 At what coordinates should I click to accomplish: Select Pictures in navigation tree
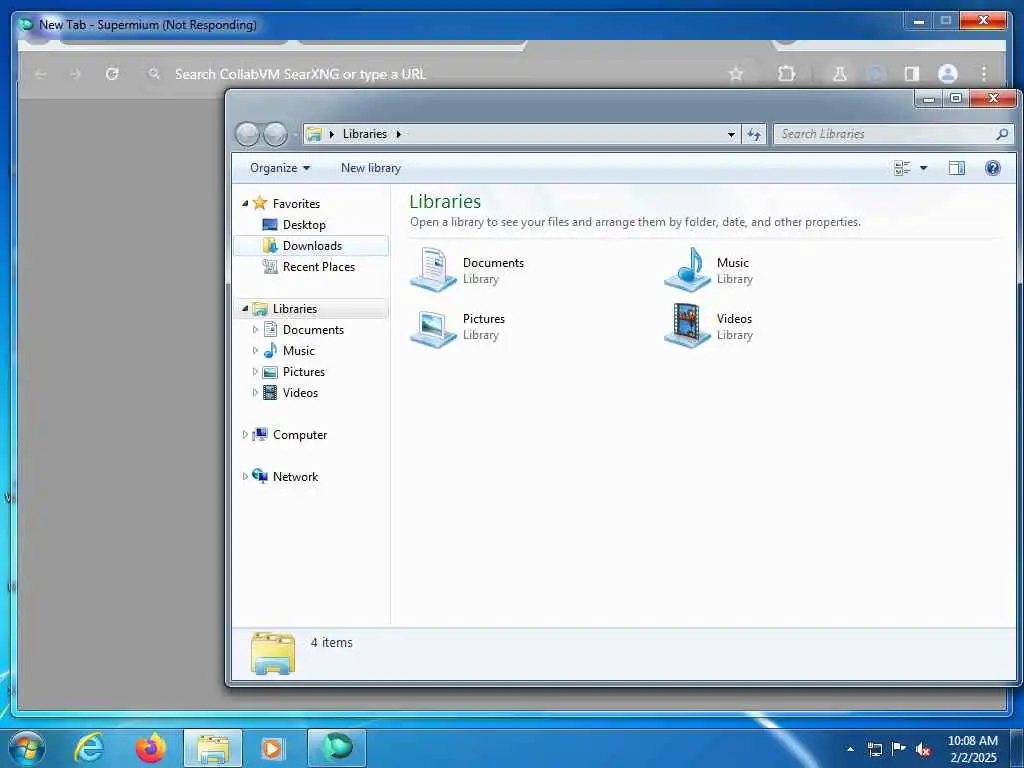[x=303, y=372]
